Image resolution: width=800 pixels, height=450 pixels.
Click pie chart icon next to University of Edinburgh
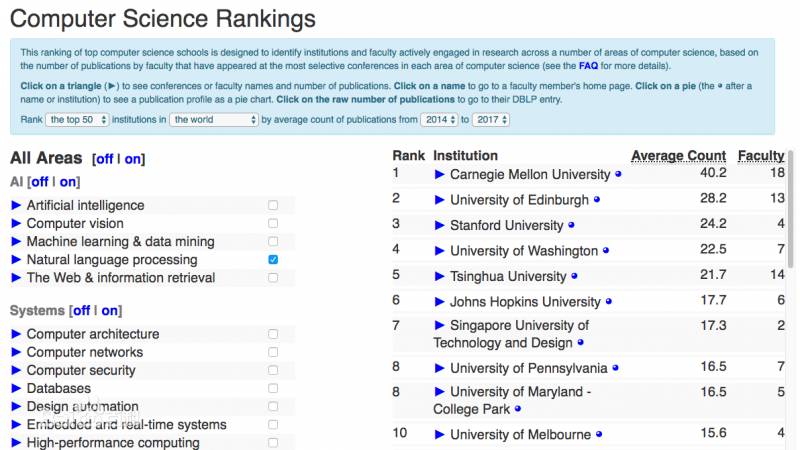(x=597, y=200)
